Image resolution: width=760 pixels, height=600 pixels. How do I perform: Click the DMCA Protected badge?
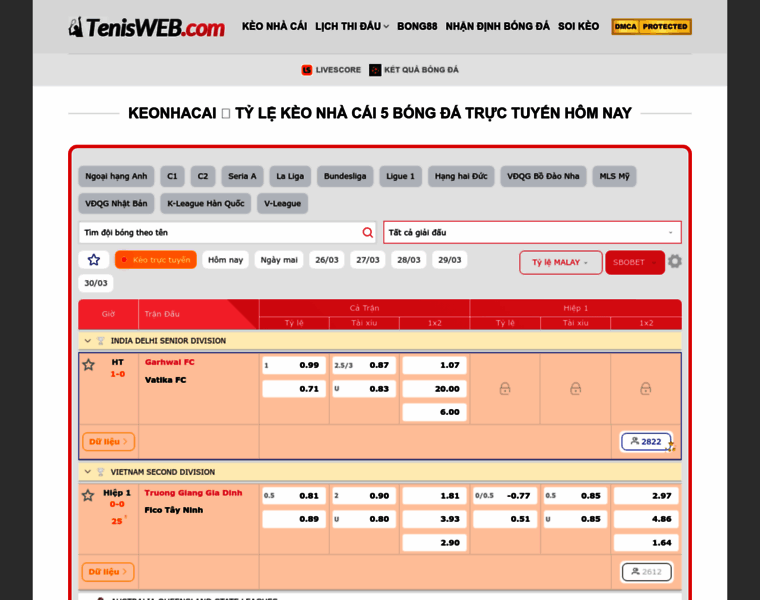651,27
